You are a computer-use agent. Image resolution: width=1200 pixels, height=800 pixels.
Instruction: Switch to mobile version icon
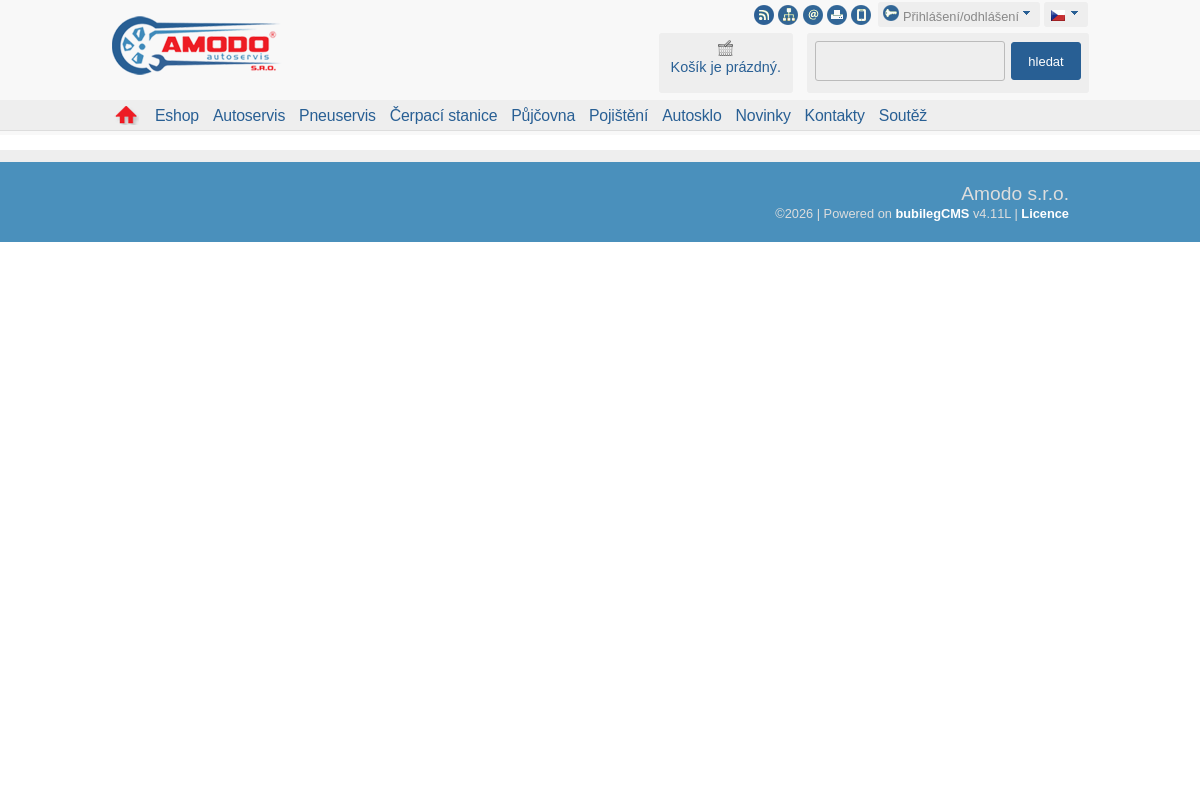pyautogui.click(x=861, y=15)
